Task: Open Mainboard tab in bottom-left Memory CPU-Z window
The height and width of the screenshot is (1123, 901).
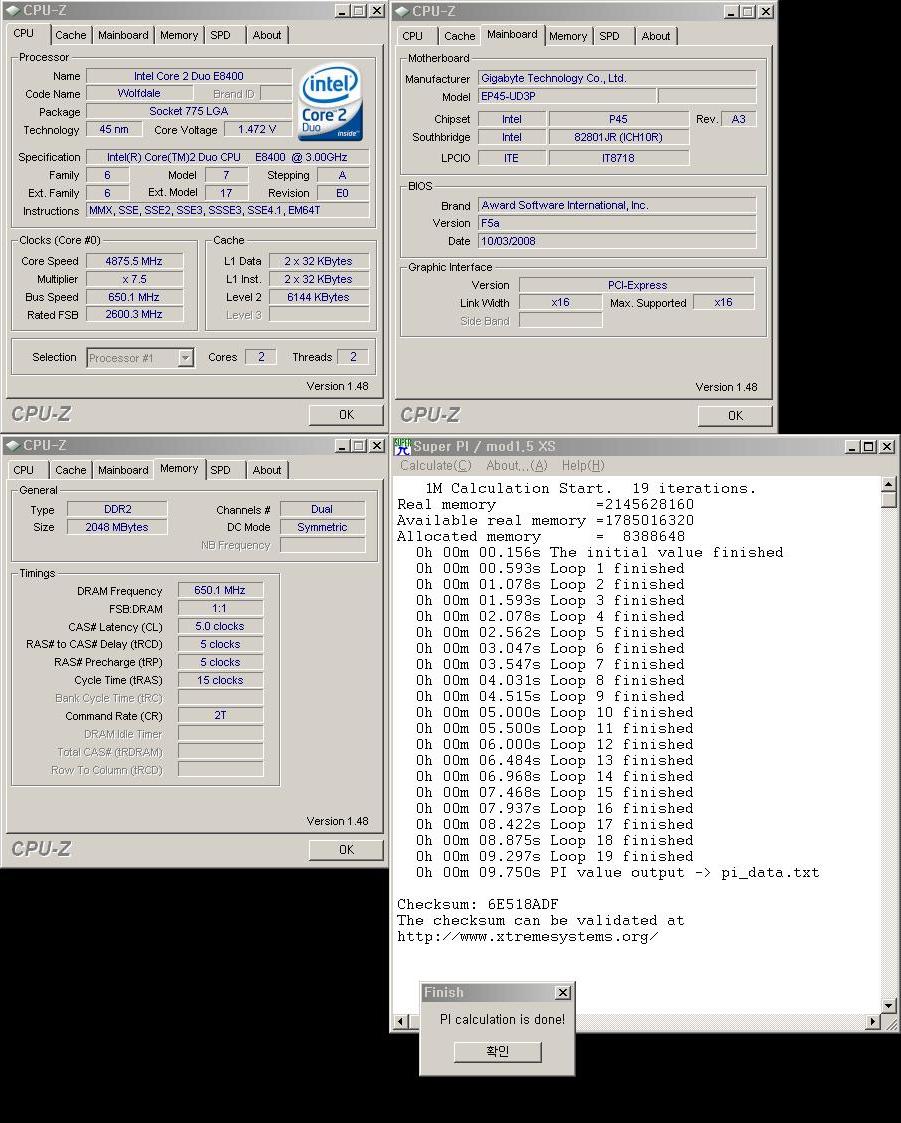Action: (123, 470)
